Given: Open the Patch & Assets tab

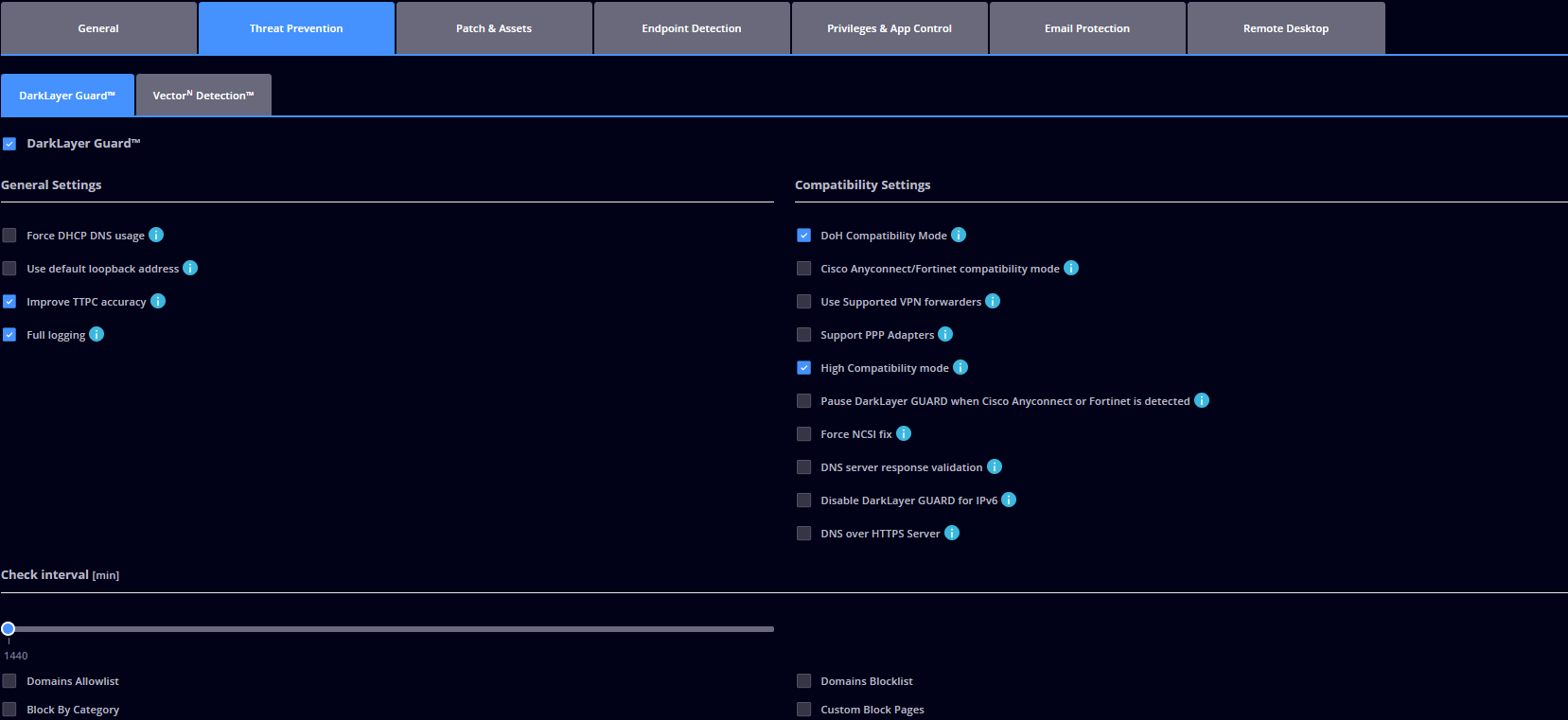Looking at the screenshot, I should tap(494, 28).
